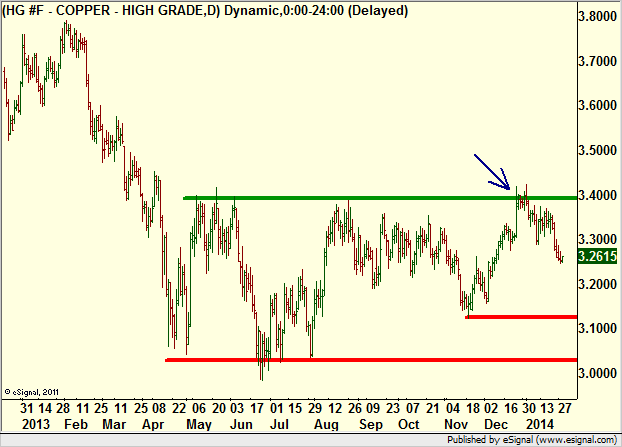Click the Jul month label
Screen dimensions: 622x447
coord(279,424)
